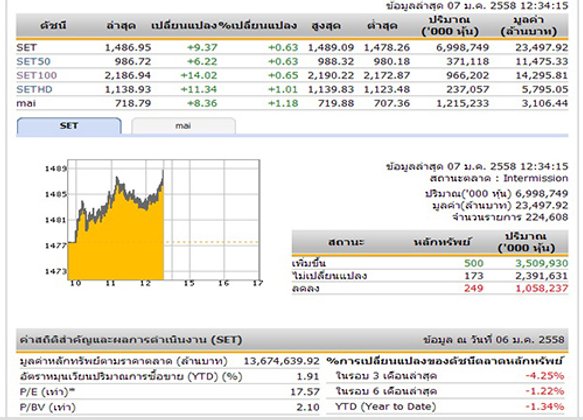The width and height of the screenshot is (583, 420).
Task: Select YTD change value -1.34%
Action: (x=545, y=407)
